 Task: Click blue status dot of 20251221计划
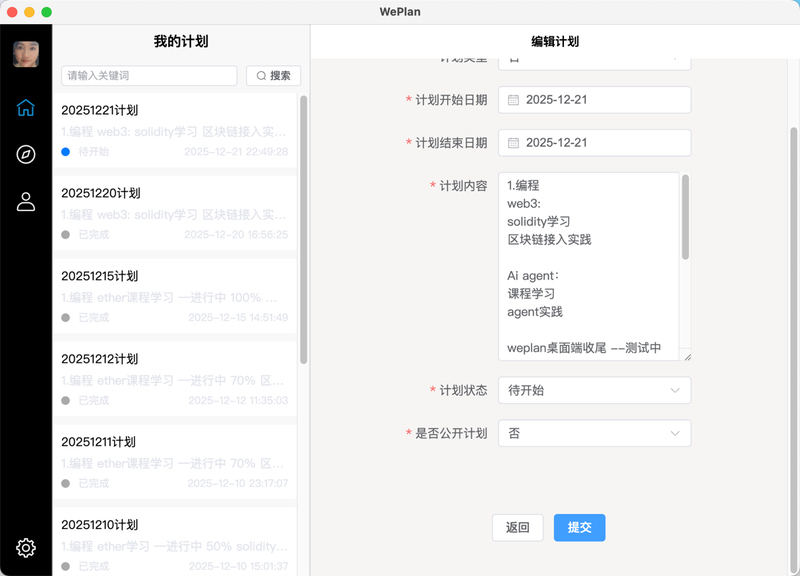66,152
